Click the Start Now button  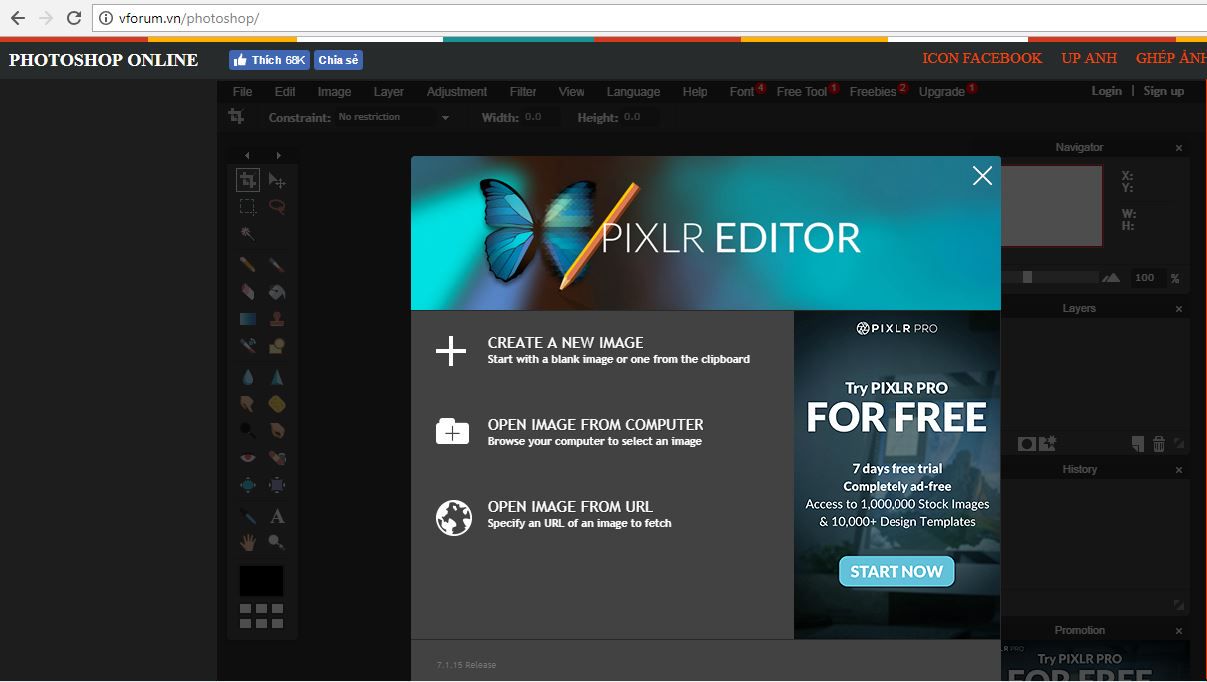coord(896,572)
